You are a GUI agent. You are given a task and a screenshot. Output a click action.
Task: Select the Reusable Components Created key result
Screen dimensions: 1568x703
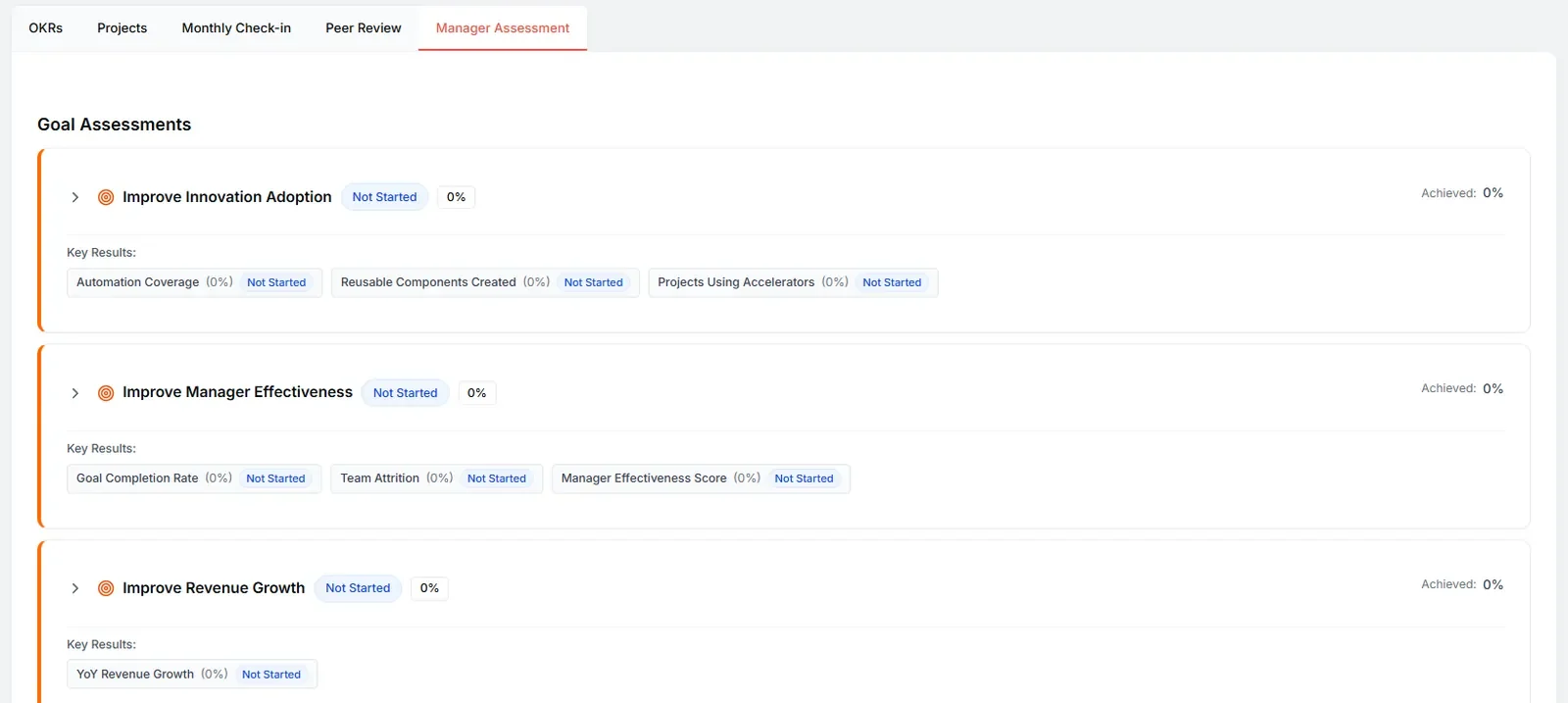click(485, 282)
